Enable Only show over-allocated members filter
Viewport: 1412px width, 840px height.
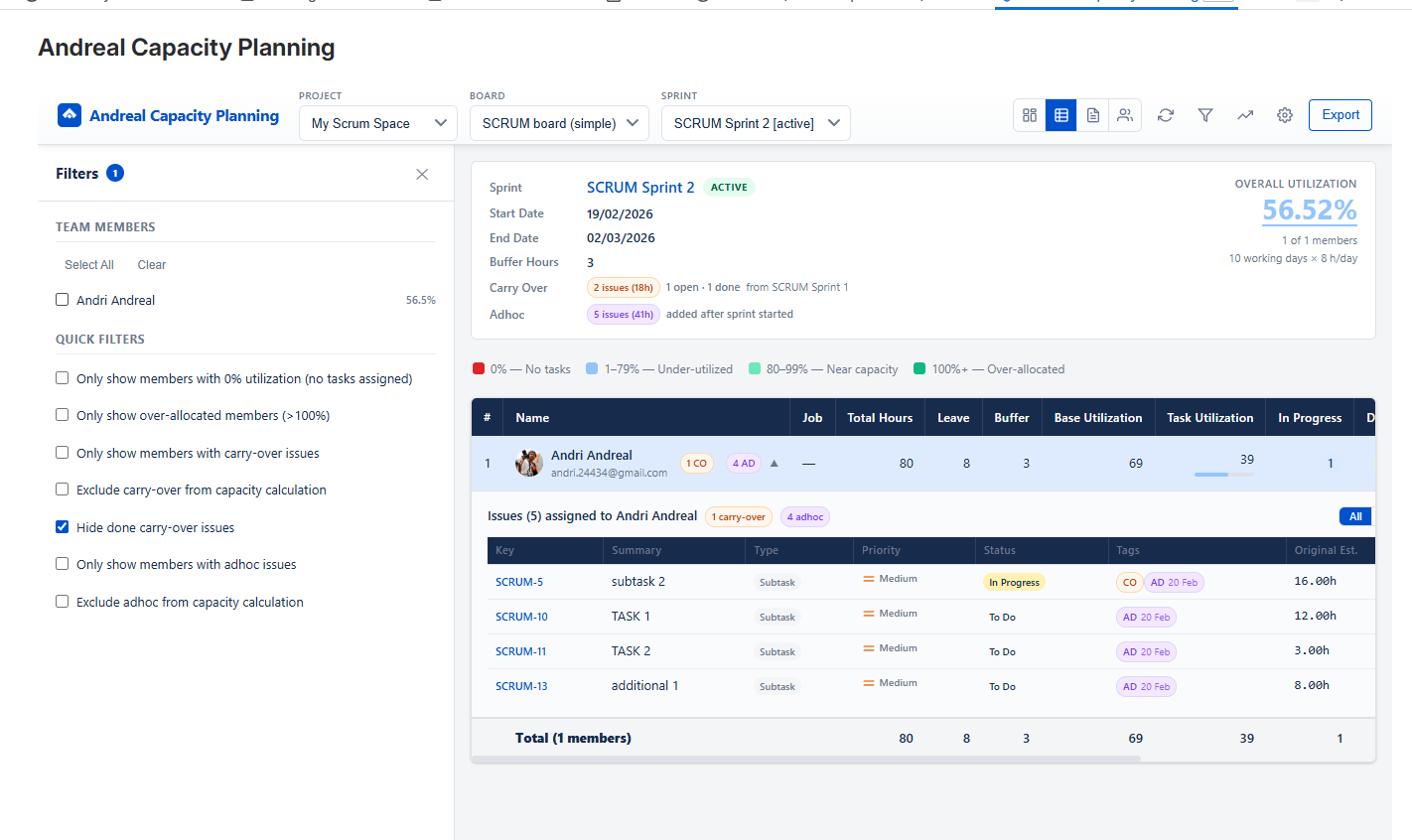coord(62,415)
